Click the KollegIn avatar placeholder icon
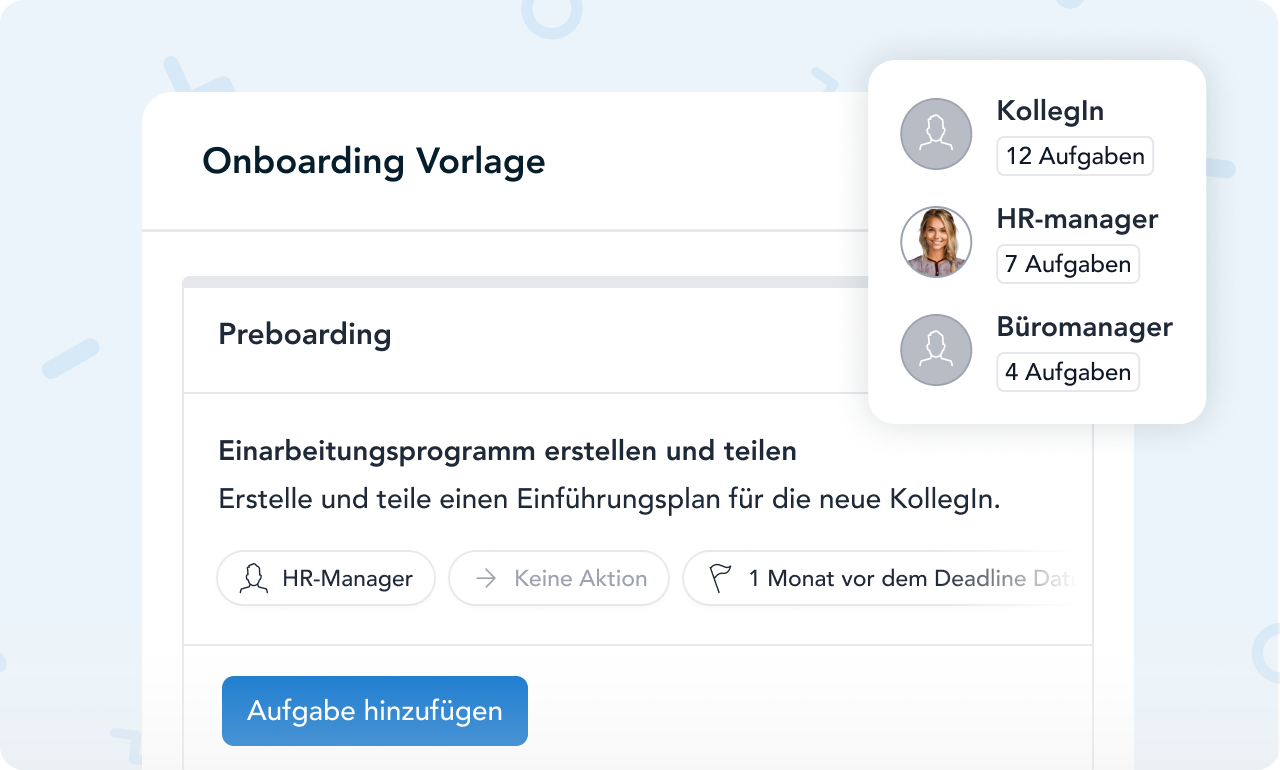Viewport: 1280px width, 770px height. point(936,134)
